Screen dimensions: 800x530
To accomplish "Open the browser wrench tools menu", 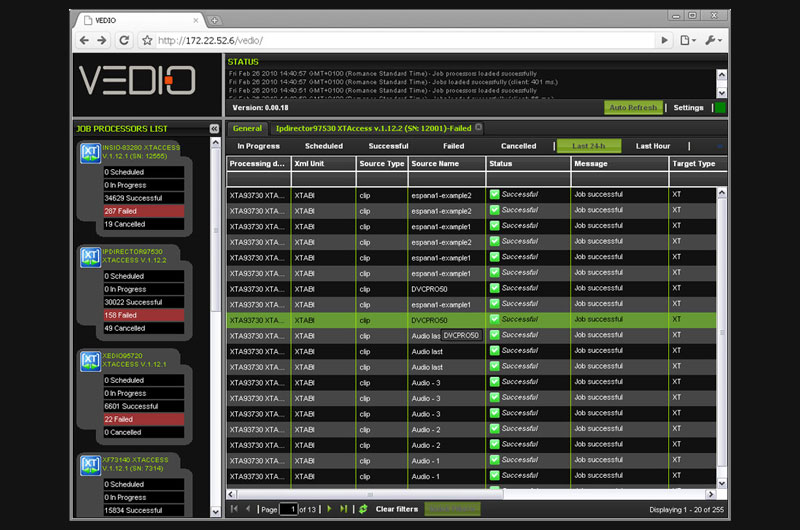I will tap(713, 40).
